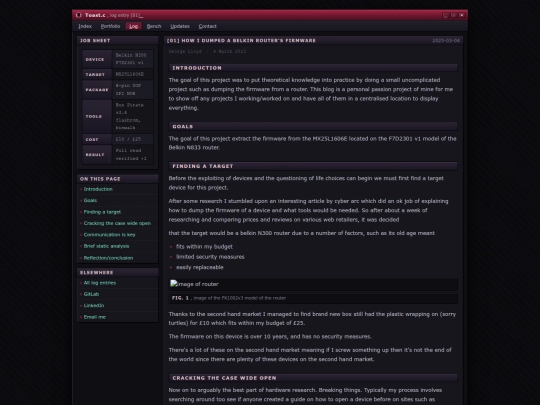Minimize the Toast.c window
The image size is (540, 405).
click(445, 15)
